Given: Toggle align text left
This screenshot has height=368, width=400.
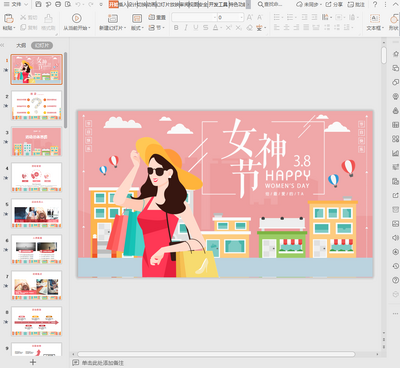Looking at the screenshot, I should pyautogui.click(x=276, y=28).
